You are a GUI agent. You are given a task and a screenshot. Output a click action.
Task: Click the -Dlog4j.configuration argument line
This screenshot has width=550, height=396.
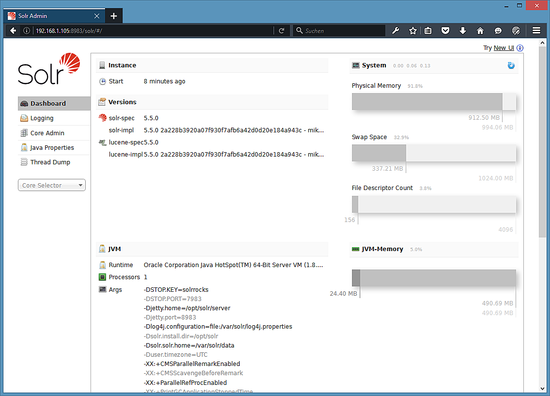tap(218, 327)
